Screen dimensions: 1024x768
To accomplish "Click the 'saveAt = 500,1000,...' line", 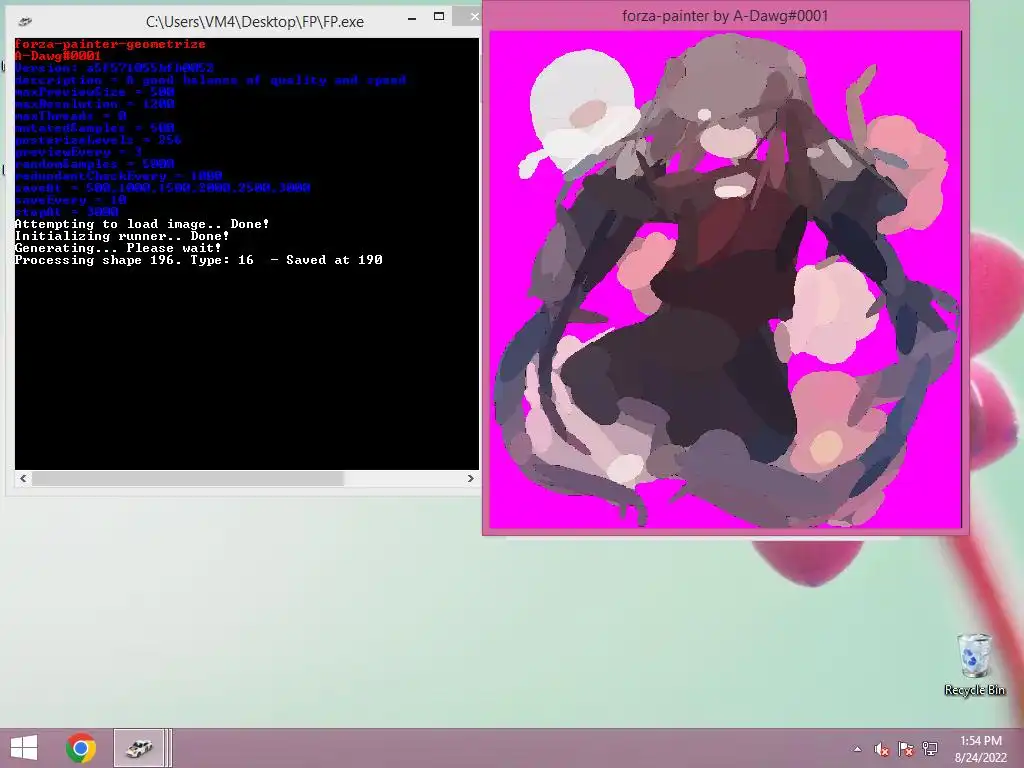I will 163,187.
